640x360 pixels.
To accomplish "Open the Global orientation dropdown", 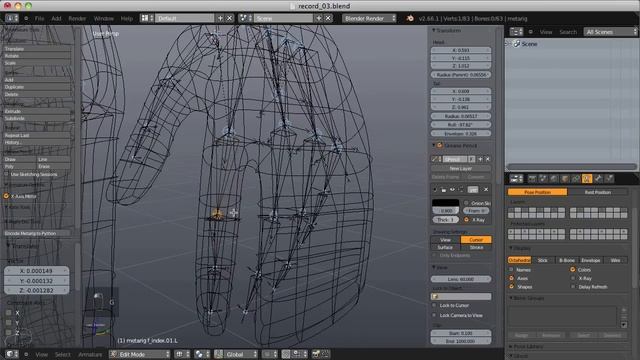I will click(236, 354).
